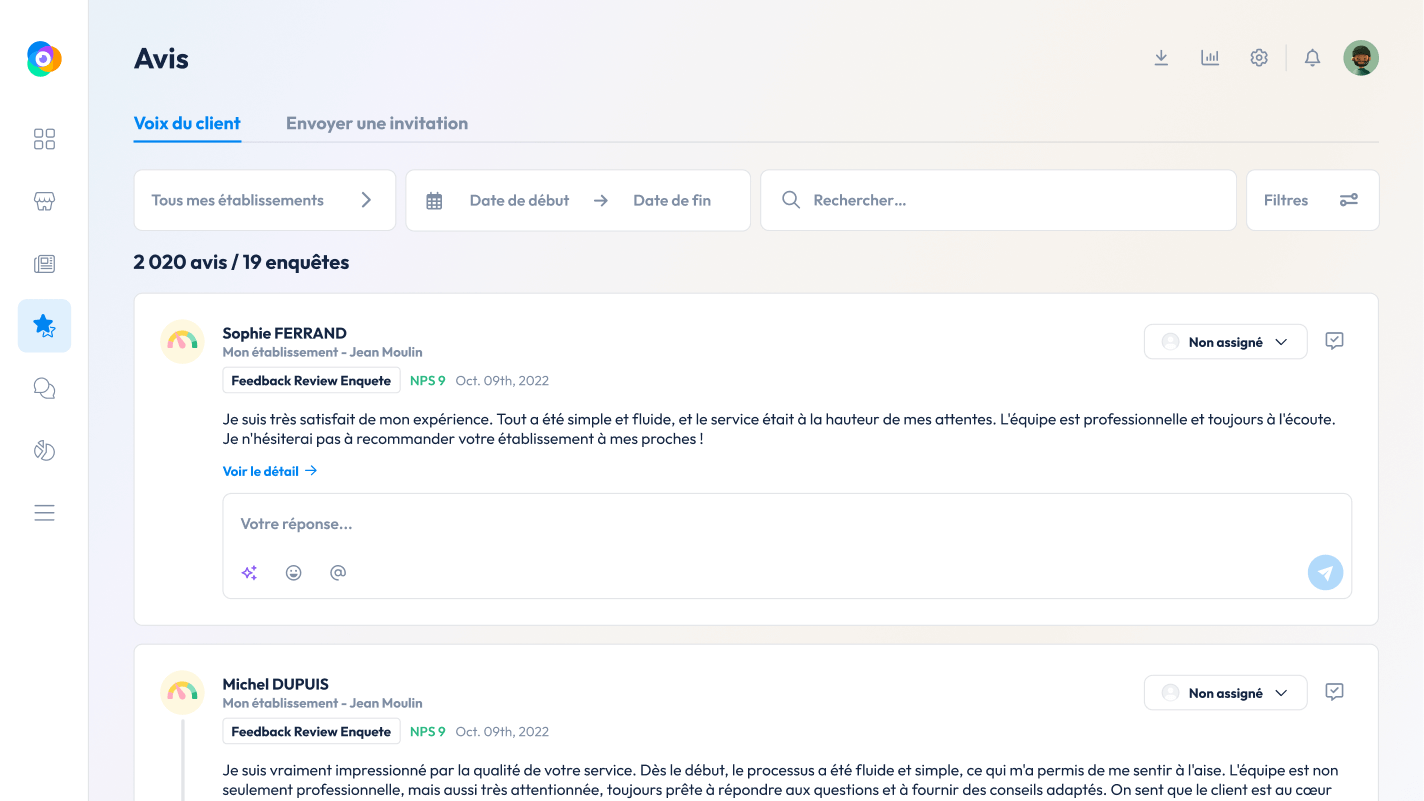This screenshot has width=1424, height=801.
Task: Click the download export icon in header
Action: tap(1161, 58)
